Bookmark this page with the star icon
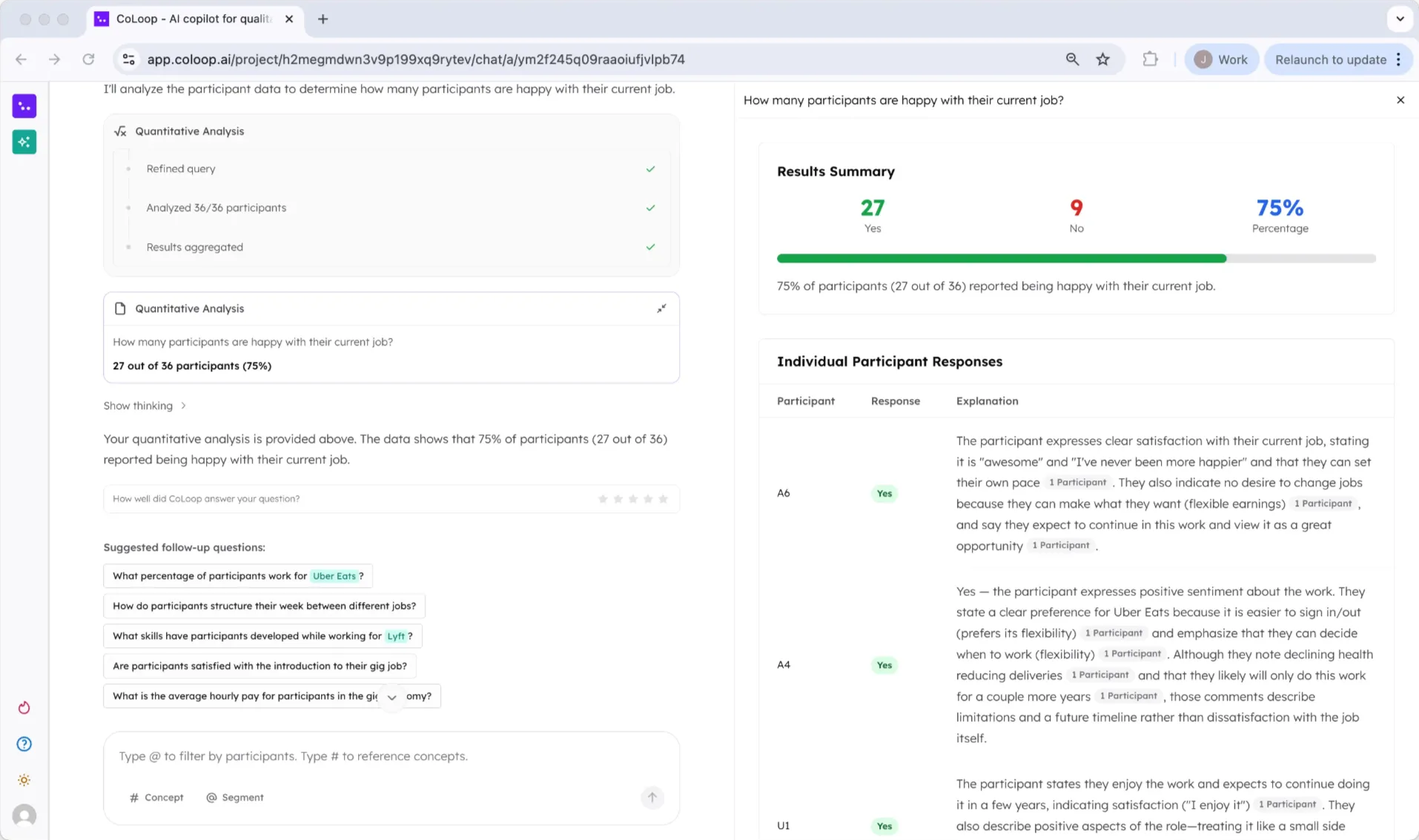Viewport: 1419px width, 840px height. click(1103, 59)
